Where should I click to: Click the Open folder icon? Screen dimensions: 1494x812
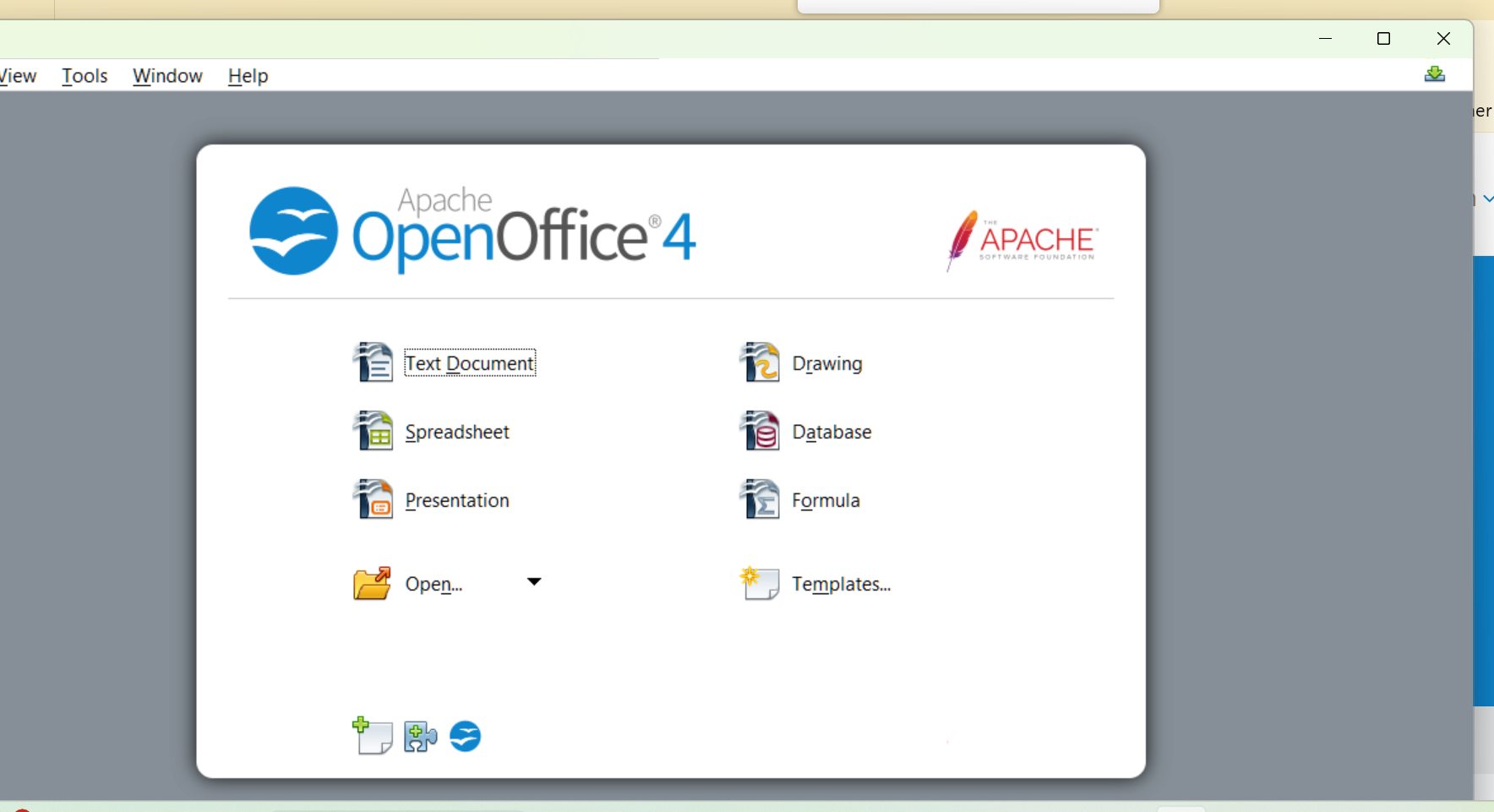(x=372, y=583)
